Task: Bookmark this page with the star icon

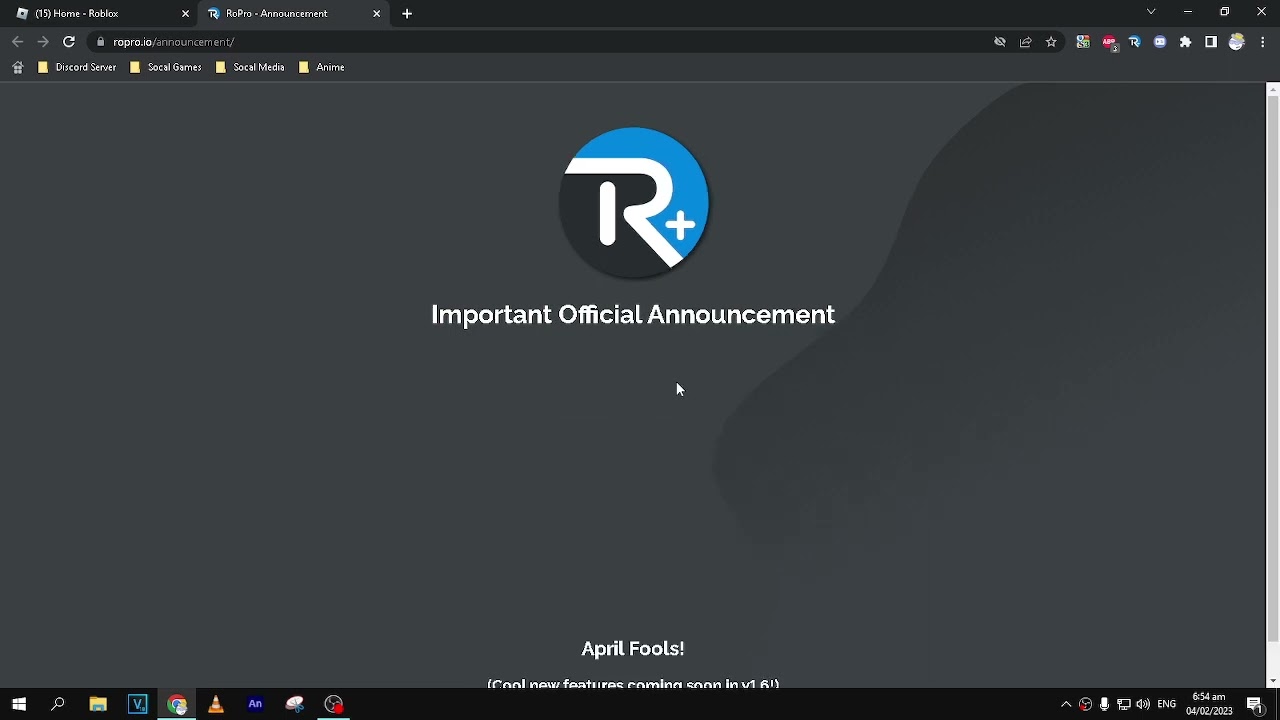Action: coord(1051,42)
